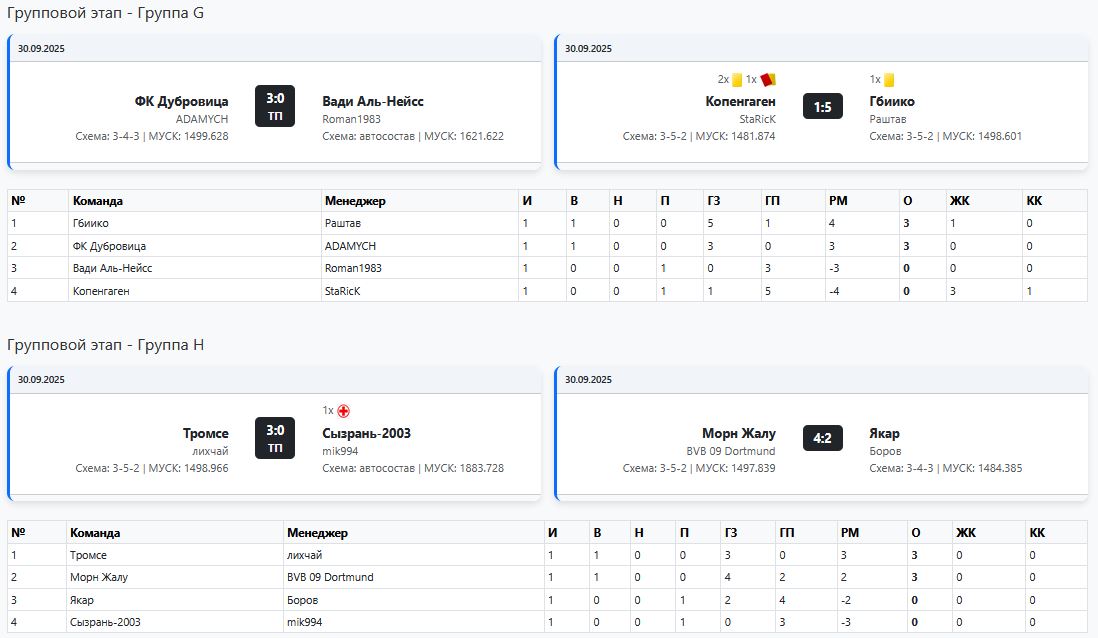Select manager Roman1983 in the match card
The width and height of the screenshot is (1098, 638).
coord(347,119)
